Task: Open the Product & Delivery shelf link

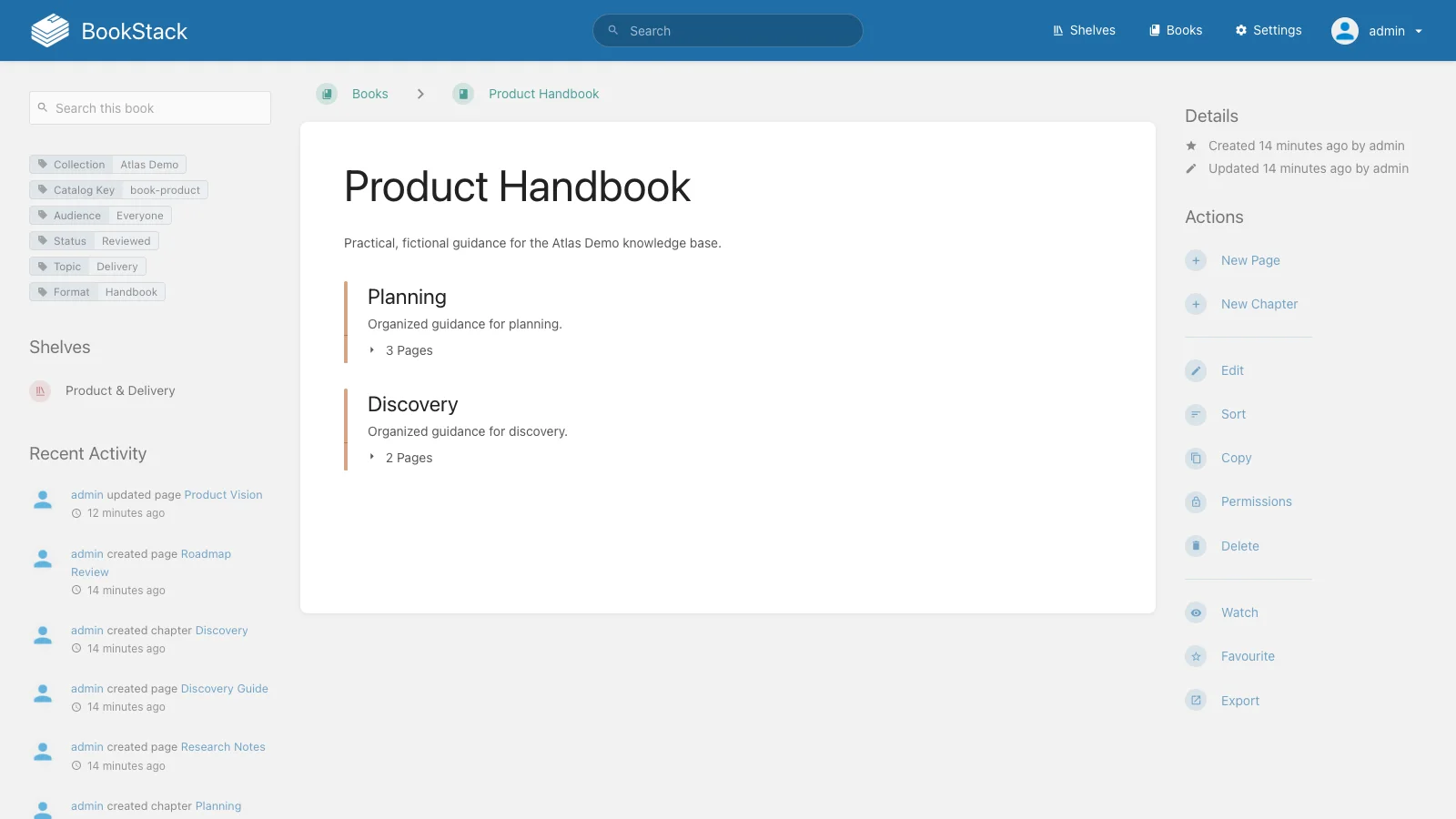Action: point(120,390)
